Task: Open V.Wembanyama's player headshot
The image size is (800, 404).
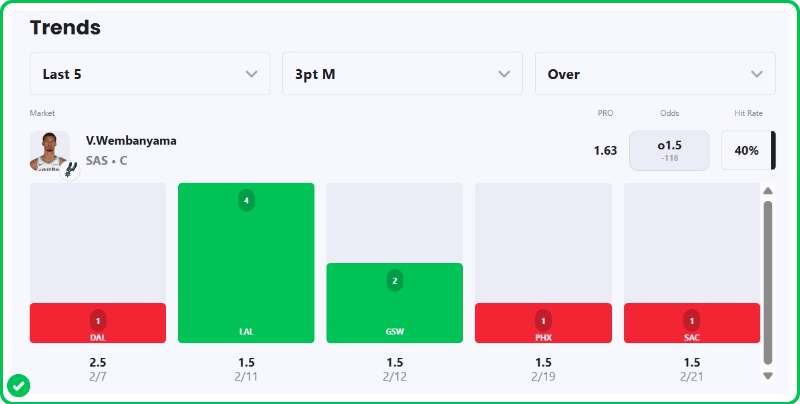Action: click(48, 151)
